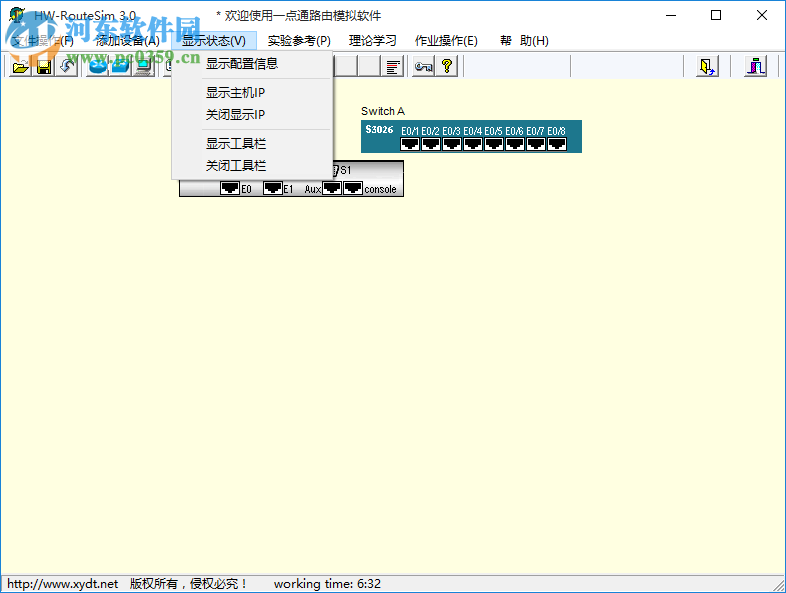This screenshot has width=786, height=593.
Task: Select port E0/2 on Switch A
Action: [431, 144]
